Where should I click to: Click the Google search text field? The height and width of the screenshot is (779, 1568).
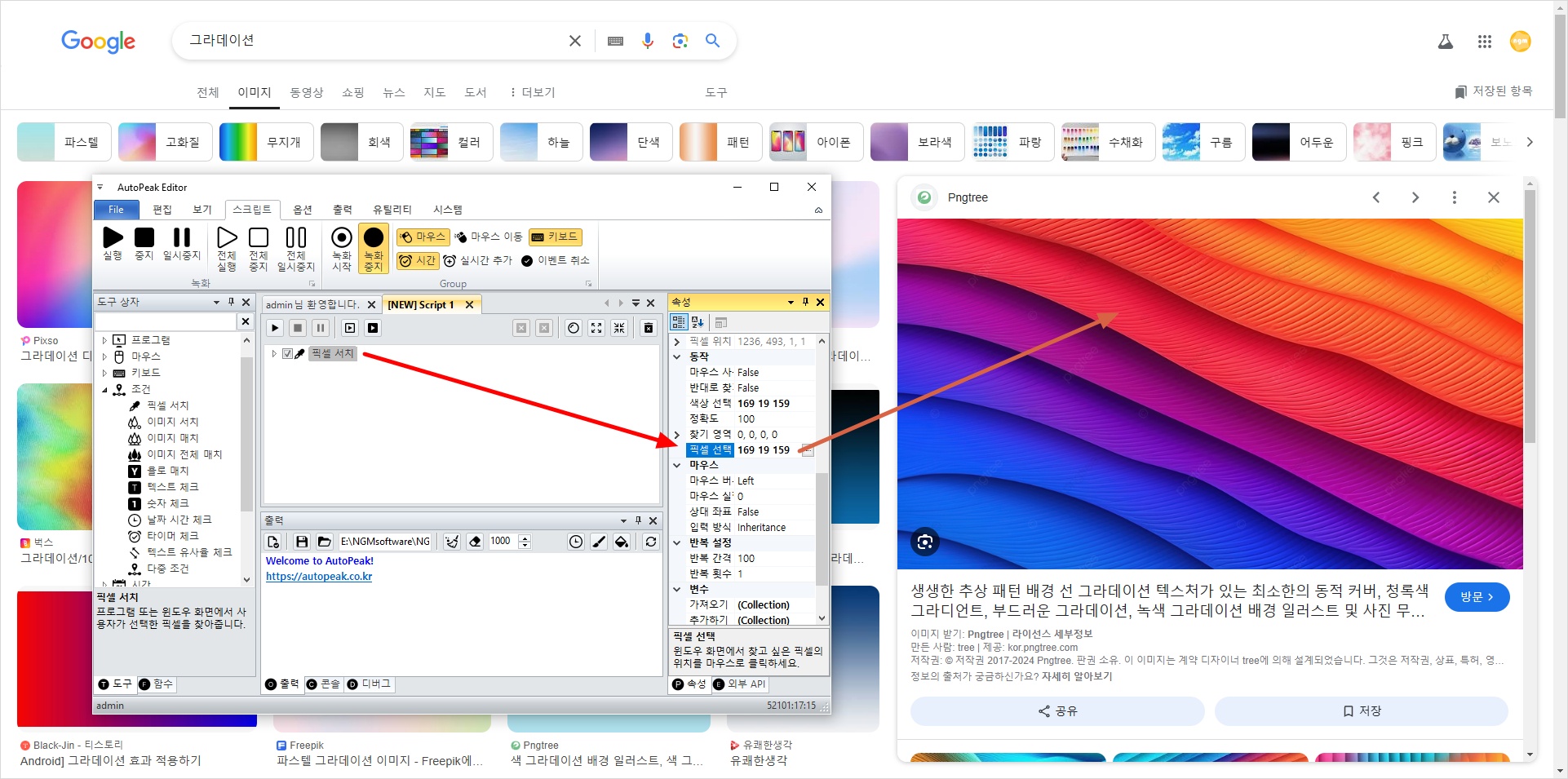(371, 40)
